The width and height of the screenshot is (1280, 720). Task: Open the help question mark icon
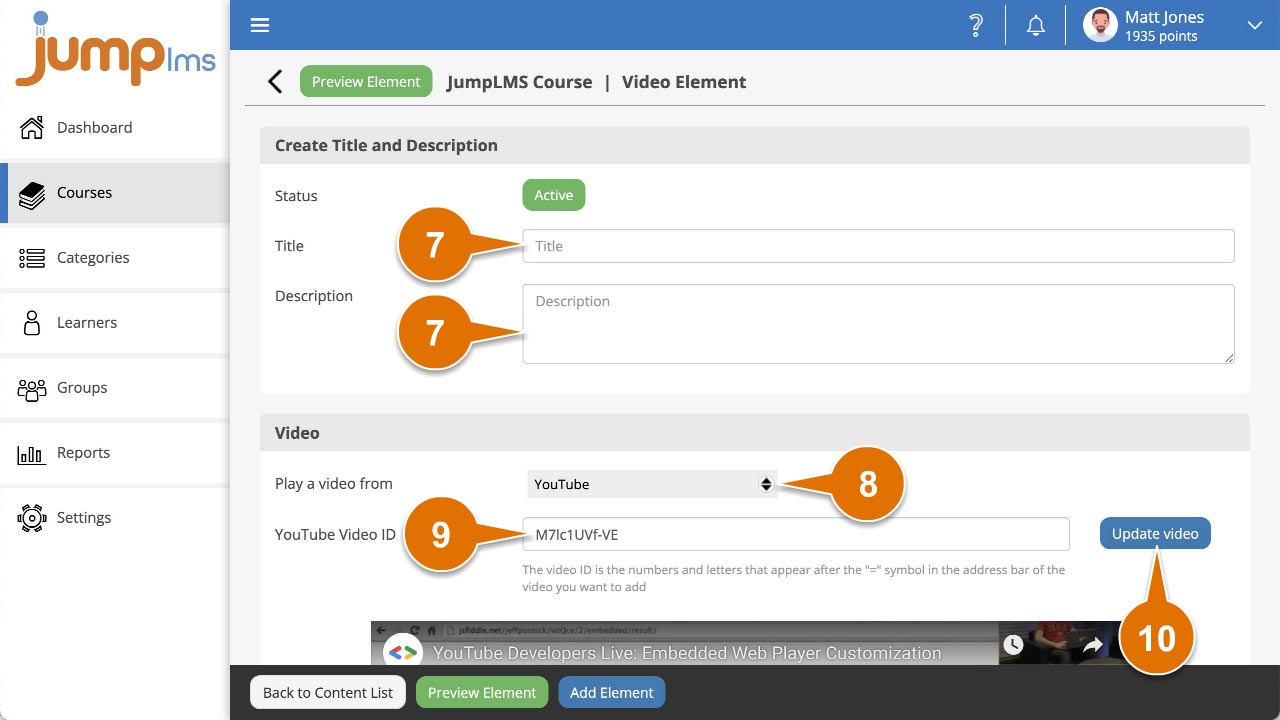click(976, 26)
